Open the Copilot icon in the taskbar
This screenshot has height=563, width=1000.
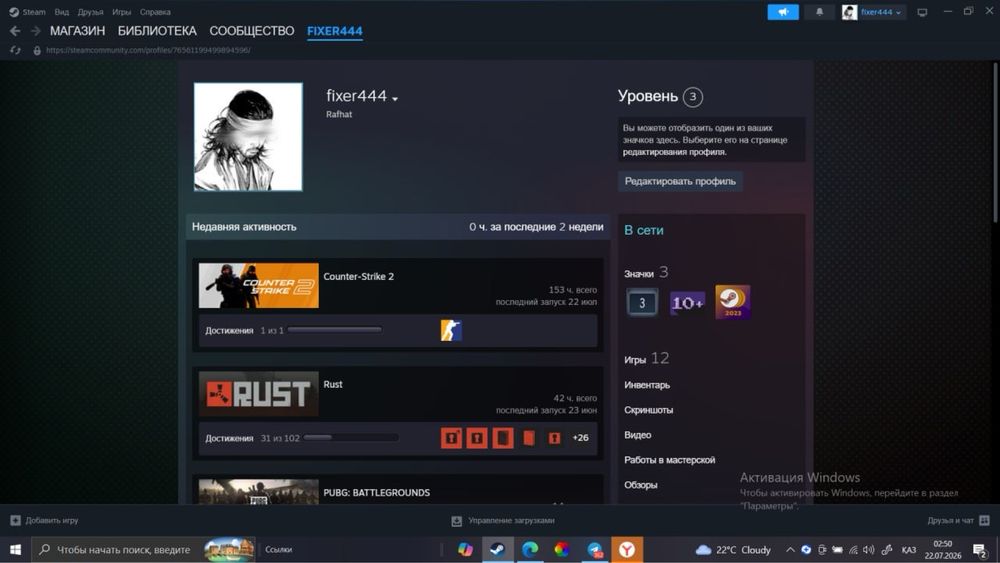(465, 549)
